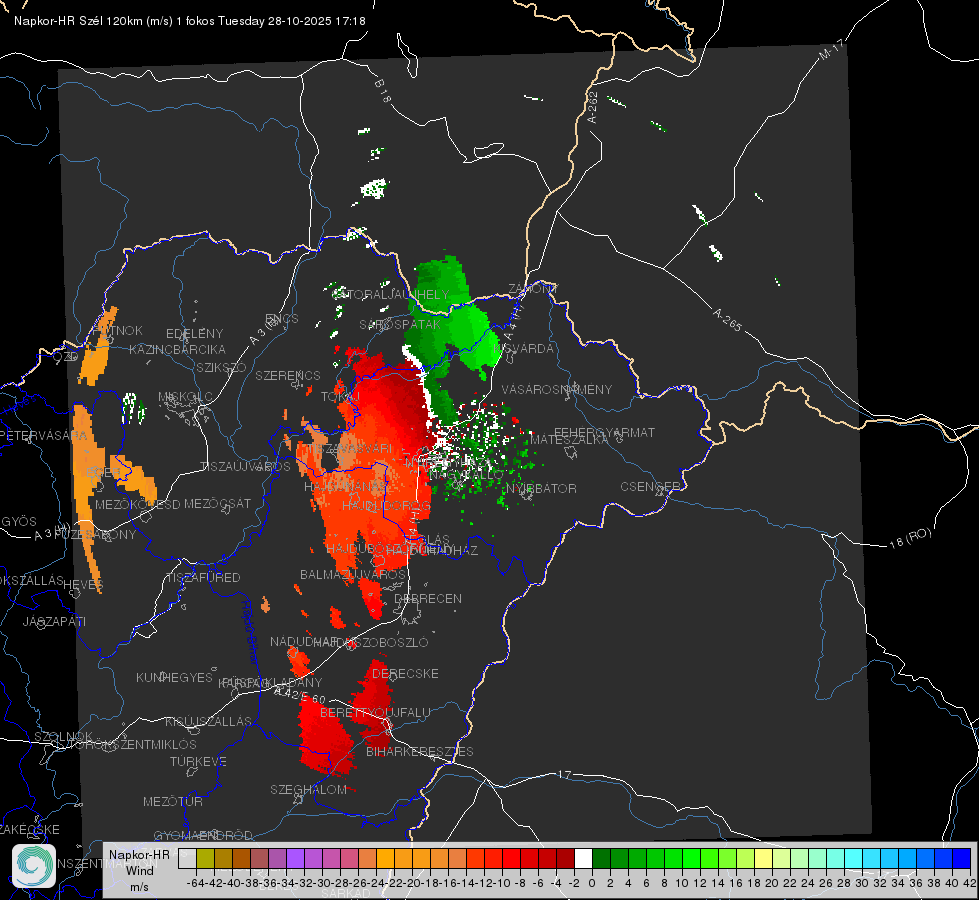This screenshot has height=900, width=979.
Task: Click the B 18 road label
Action: (x=383, y=91)
